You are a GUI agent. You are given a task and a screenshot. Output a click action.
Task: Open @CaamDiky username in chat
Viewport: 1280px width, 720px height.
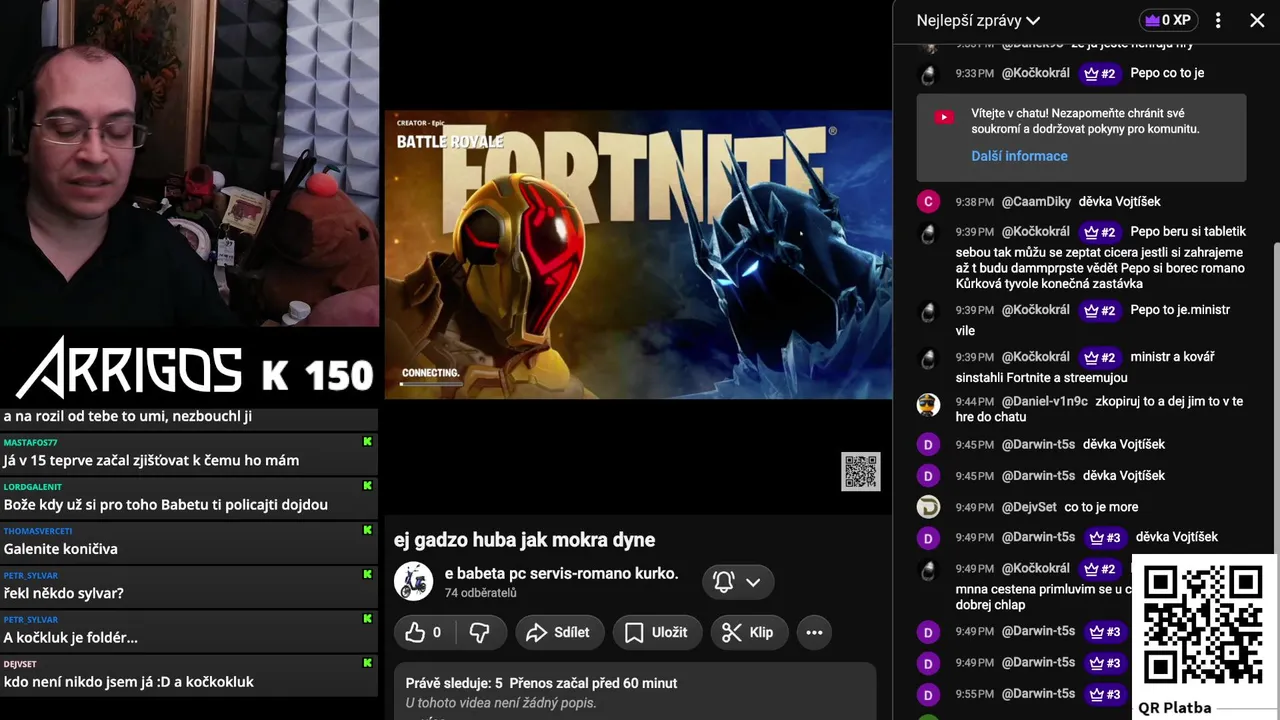tap(1036, 202)
